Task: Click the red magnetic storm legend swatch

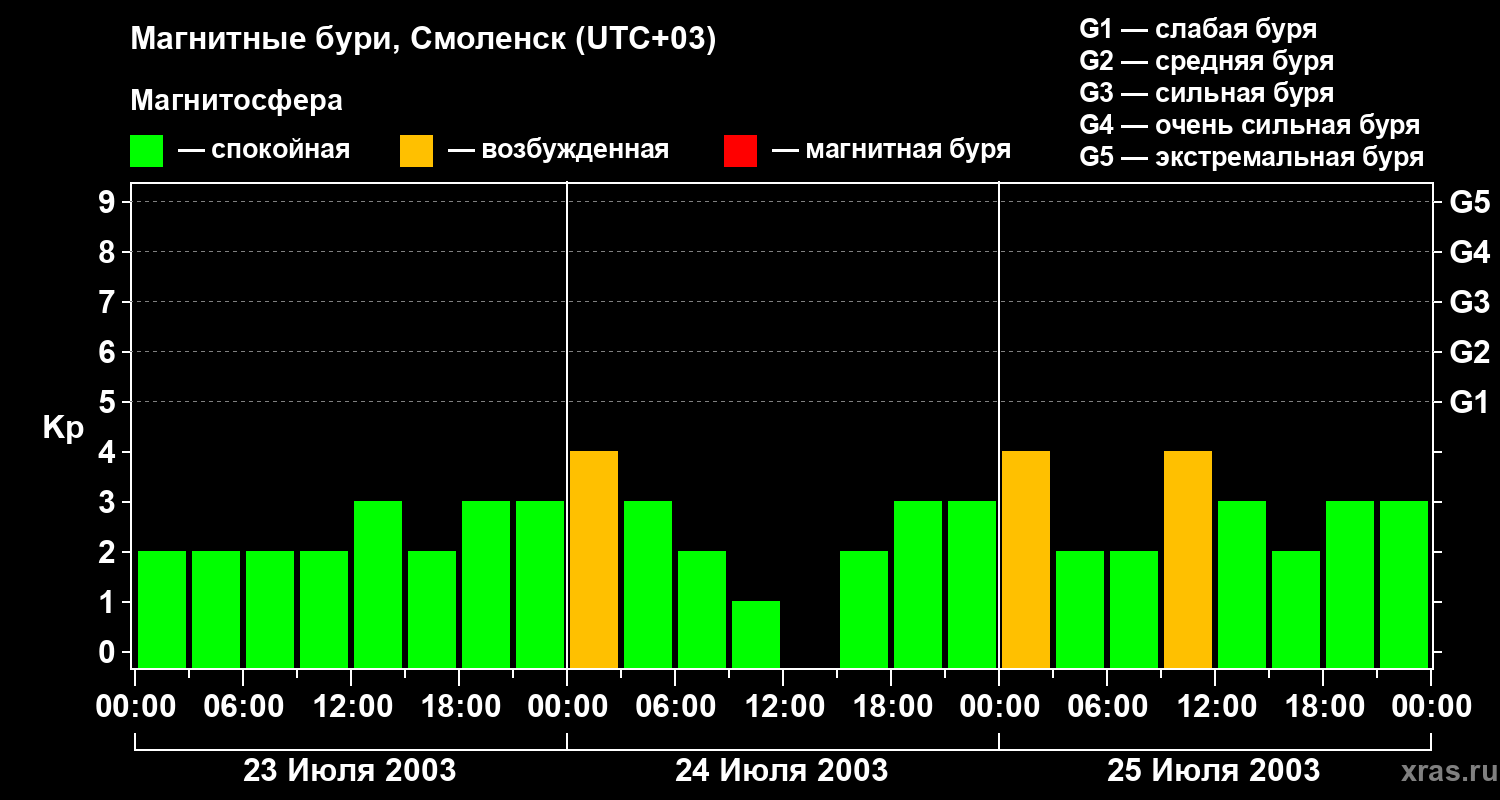Action: point(740,151)
